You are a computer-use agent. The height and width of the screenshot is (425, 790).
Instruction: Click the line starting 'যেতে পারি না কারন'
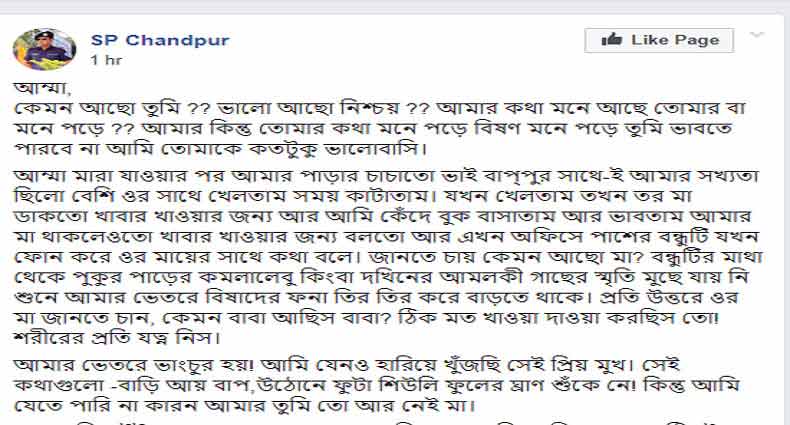click(x=244, y=405)
